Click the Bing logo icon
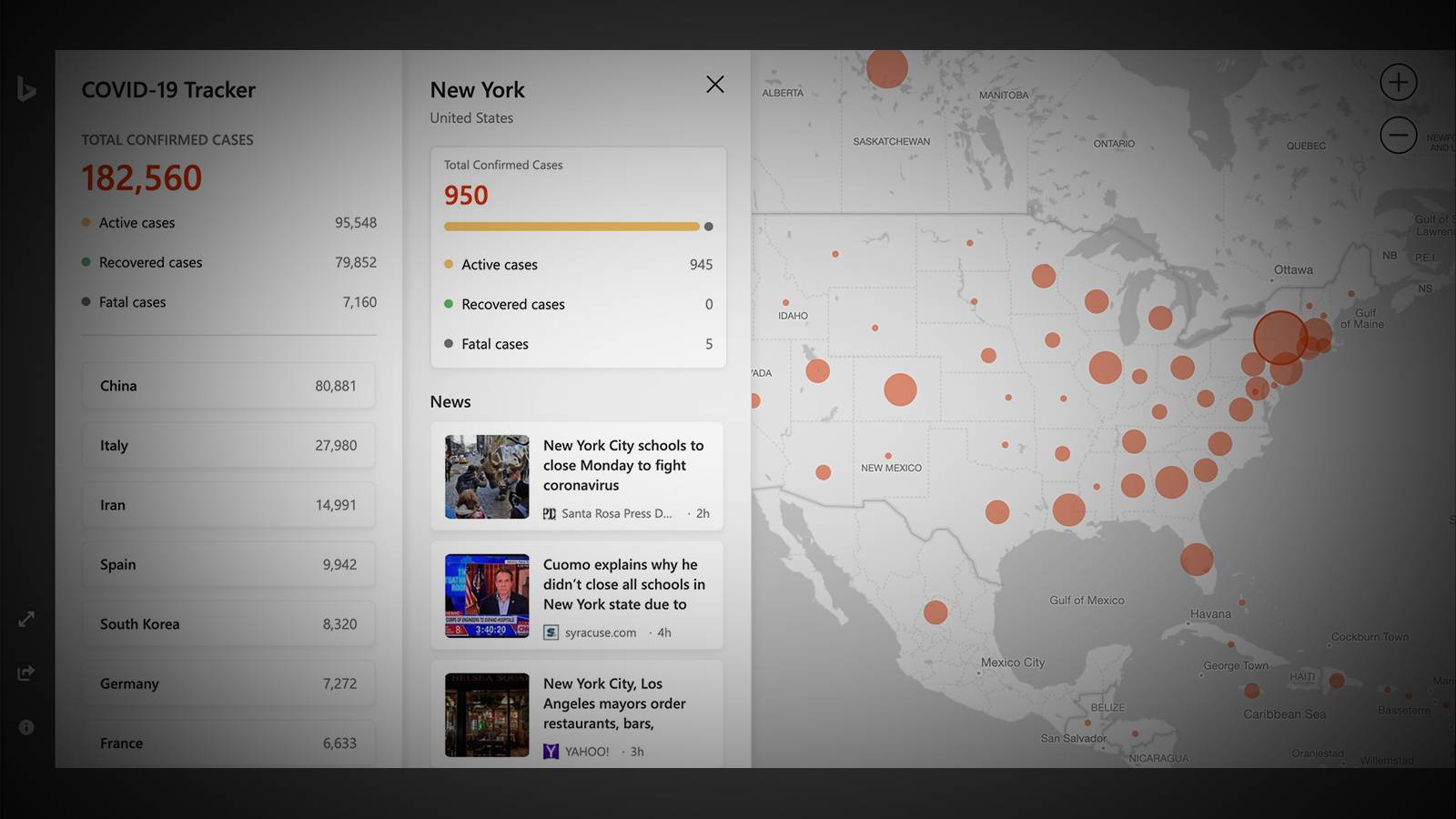This screenshot has width=1456, height=819. [x=26, y=88]
